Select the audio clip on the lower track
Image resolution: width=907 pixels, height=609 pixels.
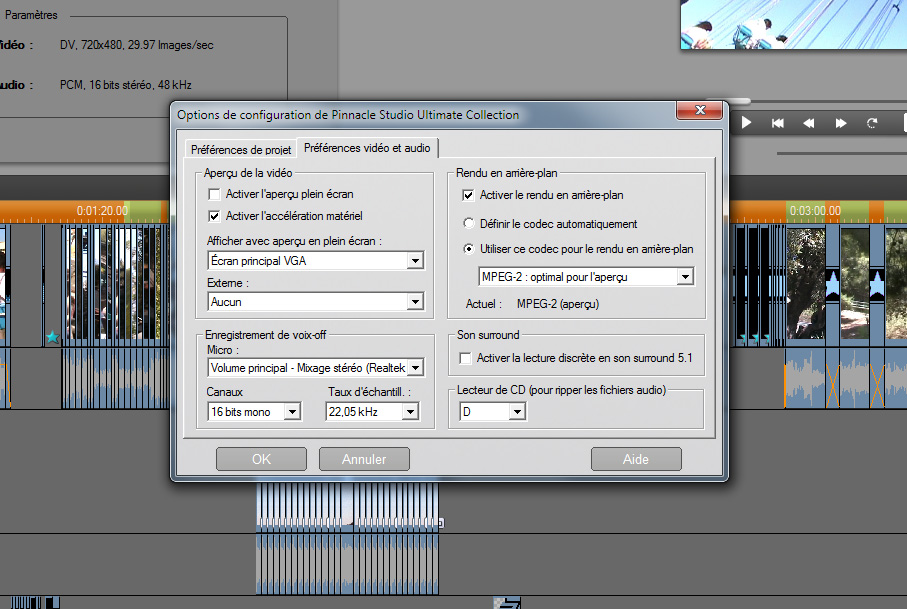pyautogui.click(x=347, y=564)
